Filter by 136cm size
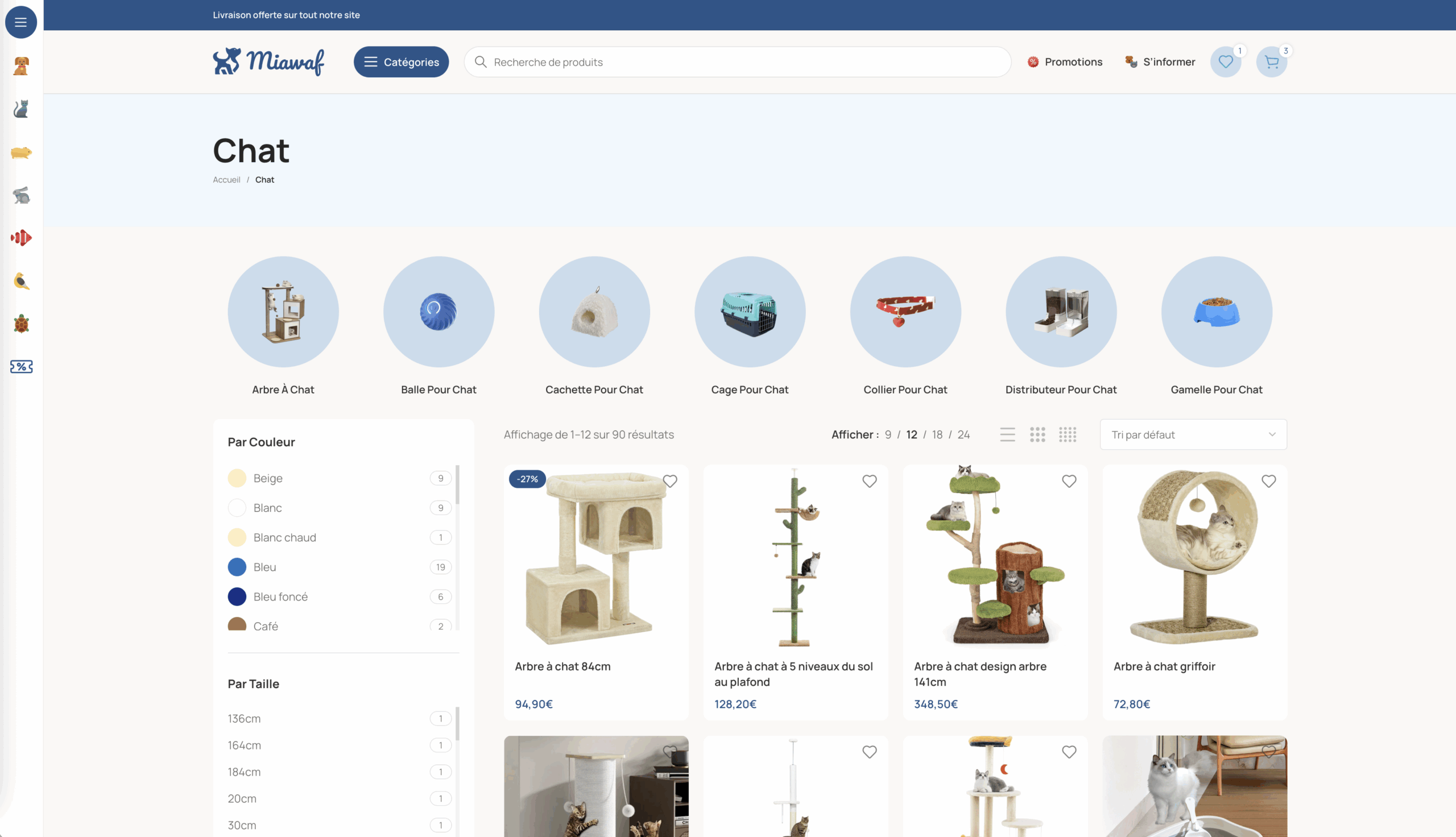This screenshot has height=837, width=1456. click(x=245, y=719)
